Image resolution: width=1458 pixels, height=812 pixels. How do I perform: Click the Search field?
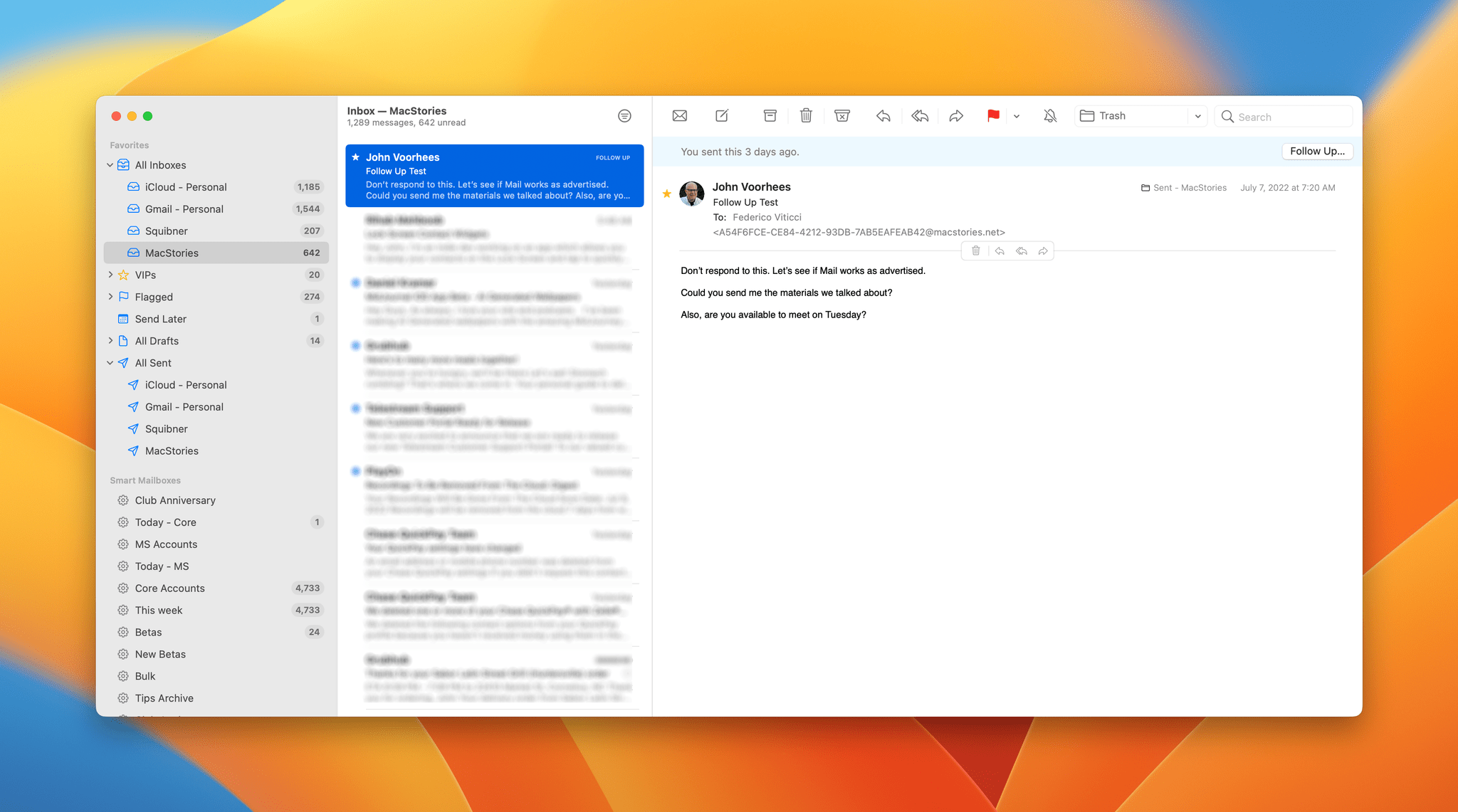pos(1284,117)
